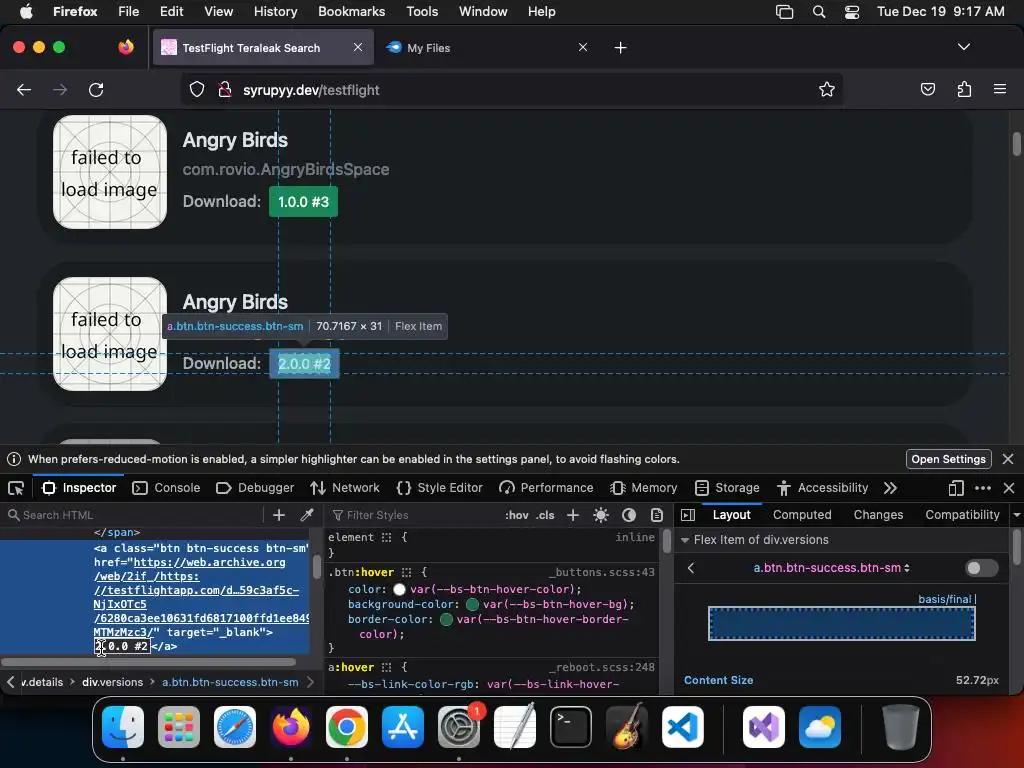1024x768 pixels.
Task: Open the Pocket save icon
Action: coord(927,89)
